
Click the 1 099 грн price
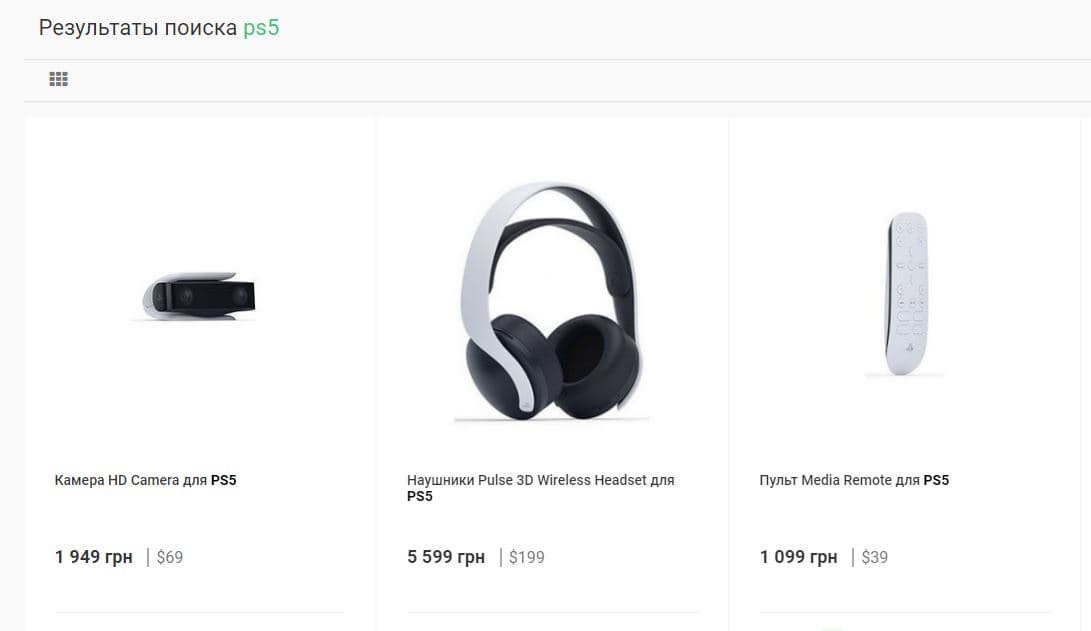798,557
